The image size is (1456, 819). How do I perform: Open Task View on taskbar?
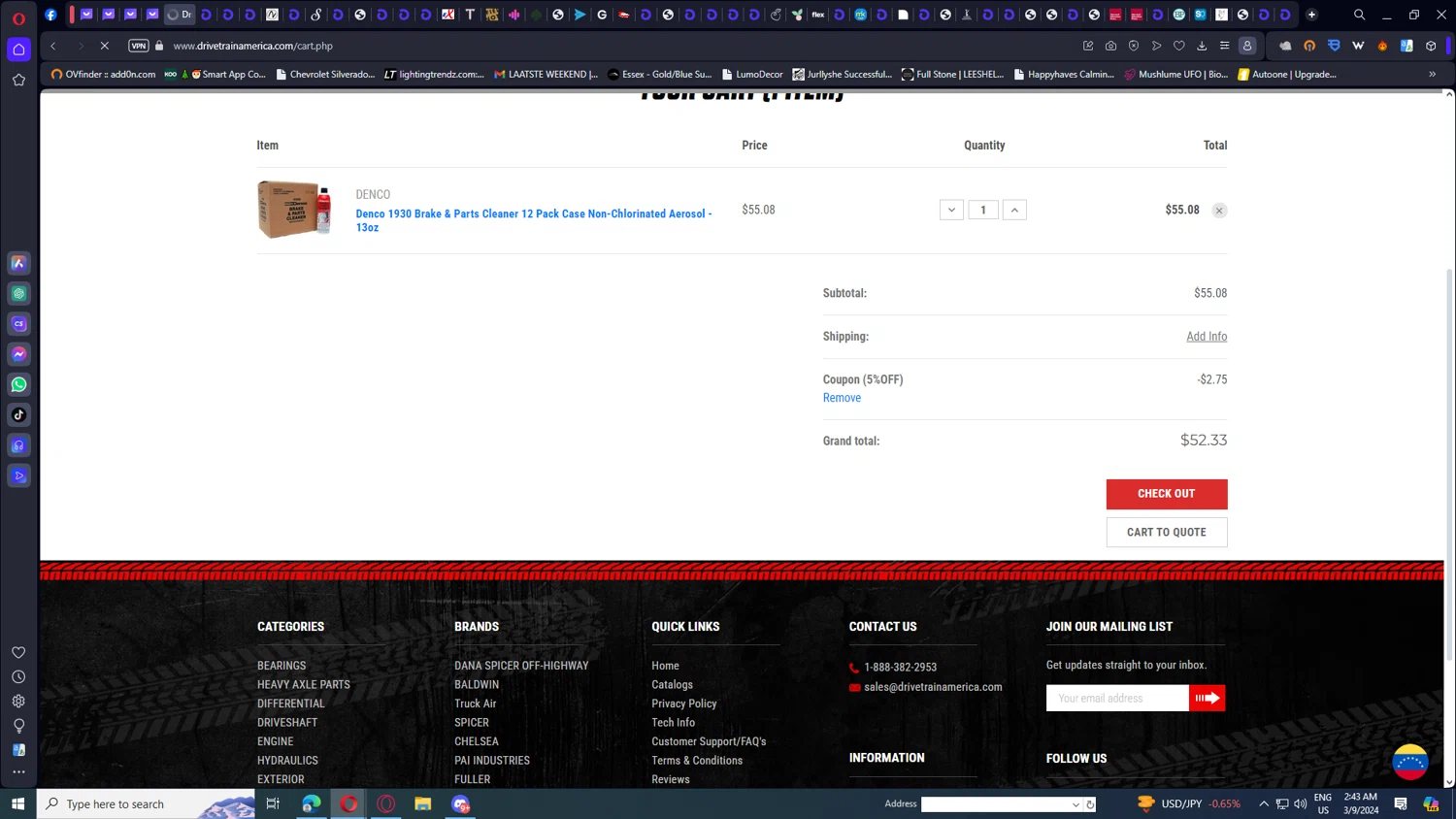coord(273,803)
